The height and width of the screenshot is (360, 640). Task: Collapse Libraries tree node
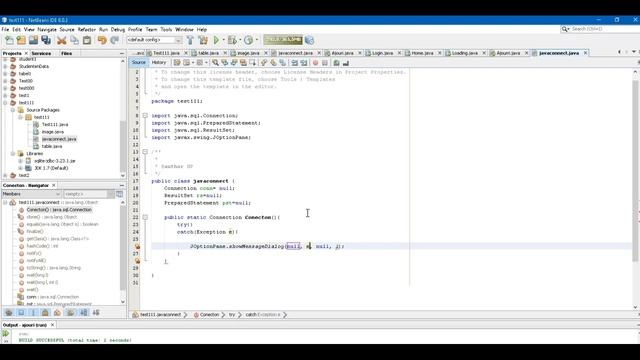(13, 154)
